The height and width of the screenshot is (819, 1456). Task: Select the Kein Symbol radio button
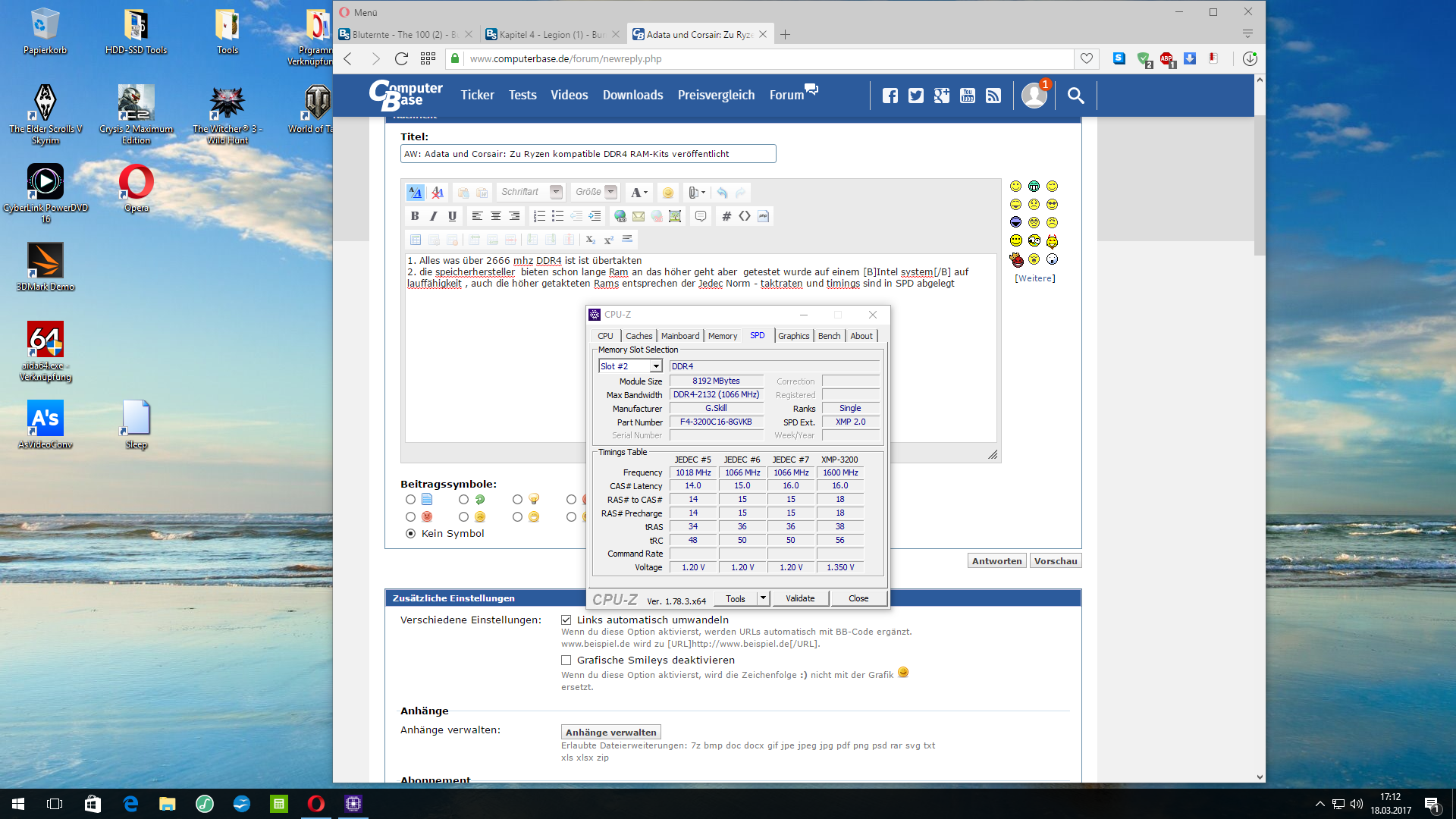click(411, 534)
